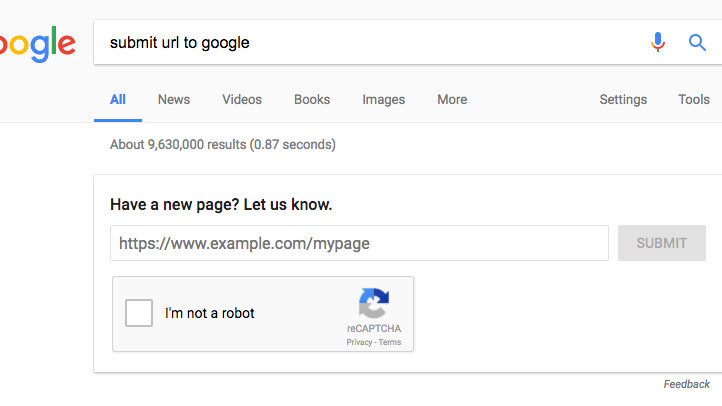Click the Feedback link
This screenshot has width=722, height=406.
click(686, 384)
